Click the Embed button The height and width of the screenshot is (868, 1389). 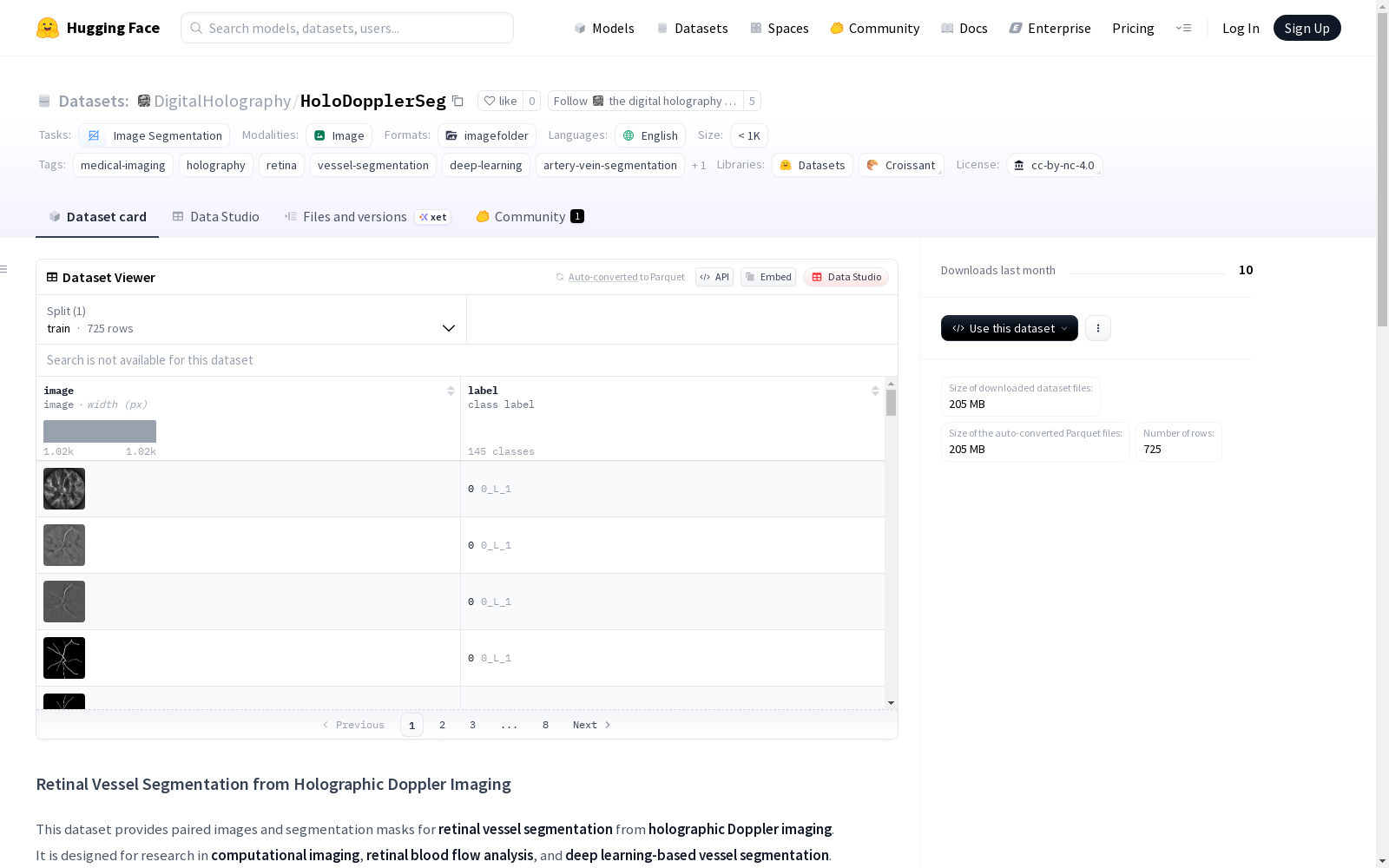click(x=768, y=277)
